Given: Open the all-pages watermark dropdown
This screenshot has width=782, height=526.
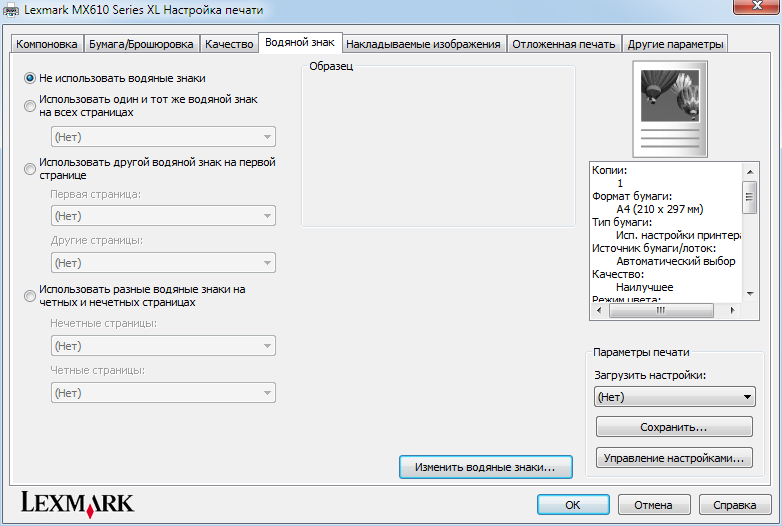Looking at the screenshot, I should coord(163,137).
